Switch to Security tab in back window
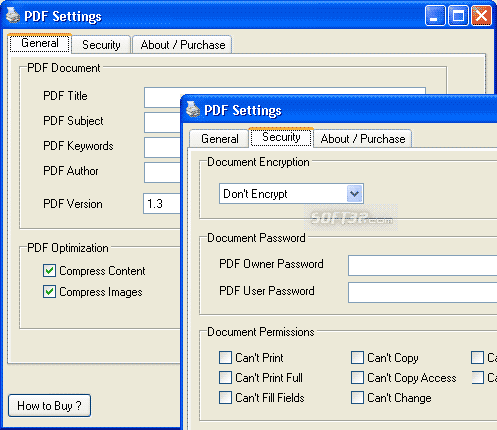The image size is (497, 430). click(101, 45)
